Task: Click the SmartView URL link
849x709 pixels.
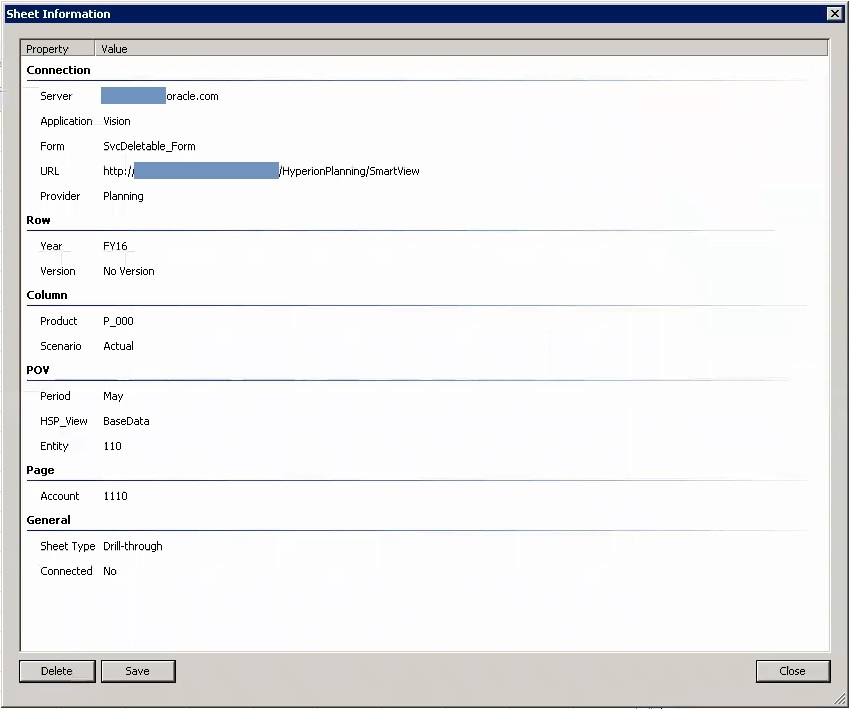Action: point(260,171)
